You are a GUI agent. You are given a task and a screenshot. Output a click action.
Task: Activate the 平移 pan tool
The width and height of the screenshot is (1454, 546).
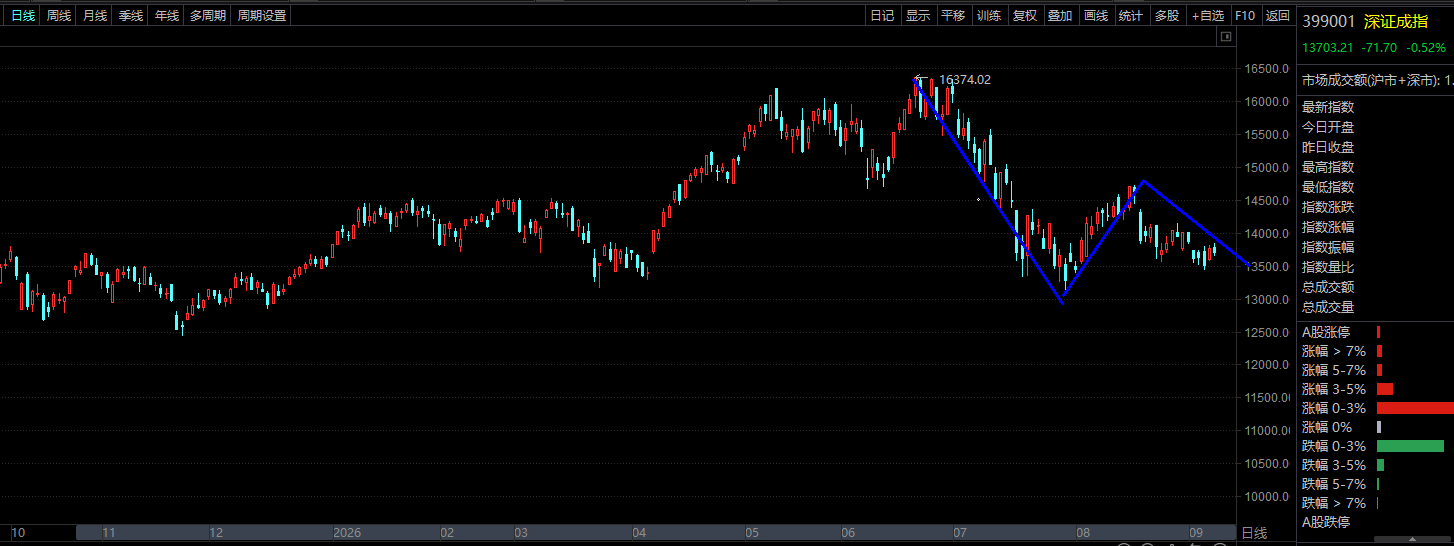point(954,15)
